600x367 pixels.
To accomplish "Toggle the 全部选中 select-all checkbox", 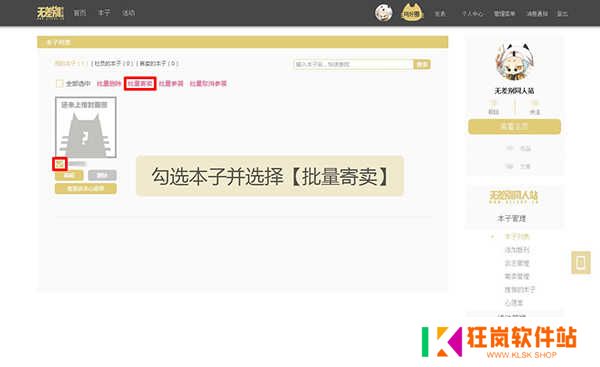I will point(59,83).
